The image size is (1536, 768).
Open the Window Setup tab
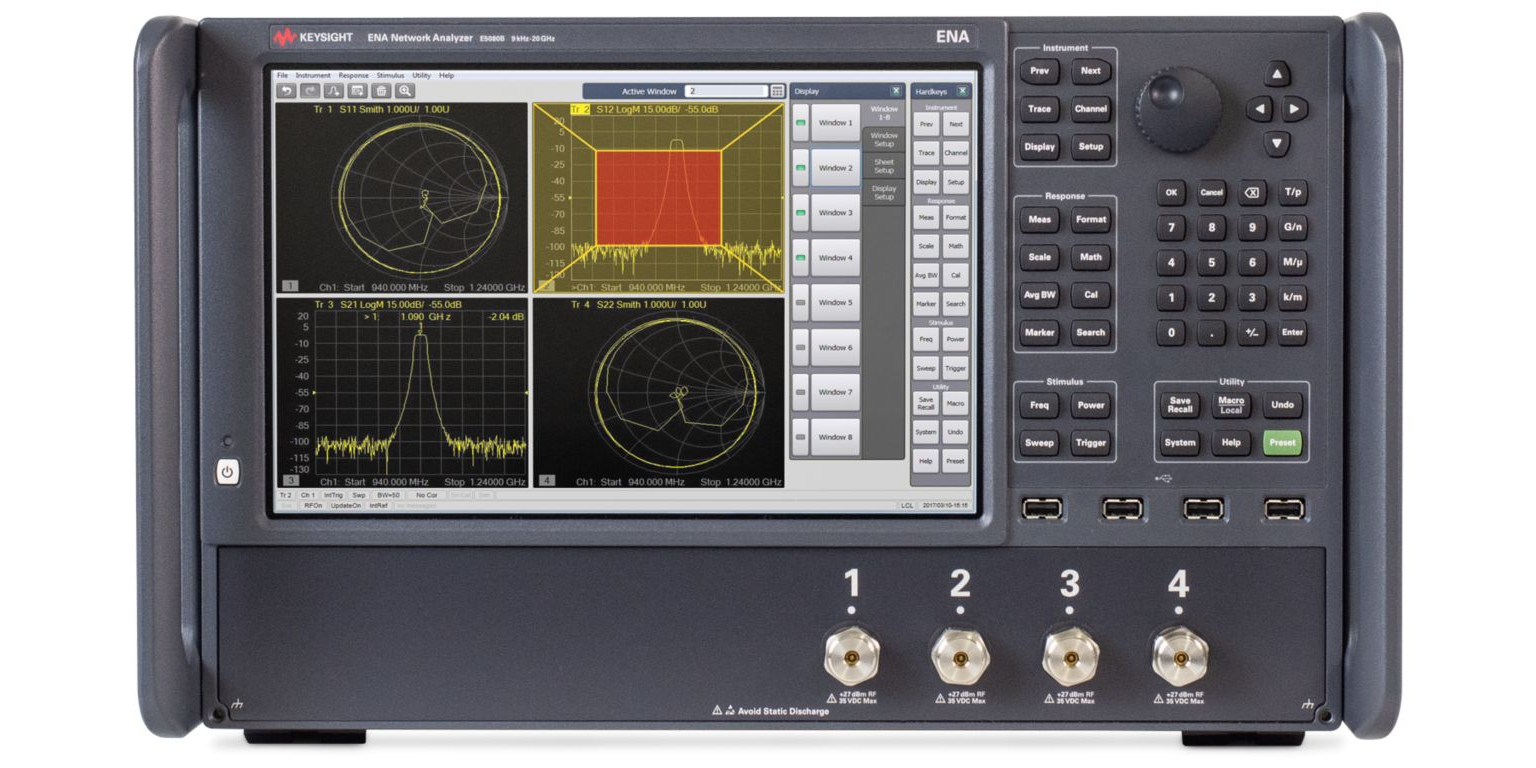(884, 139)
